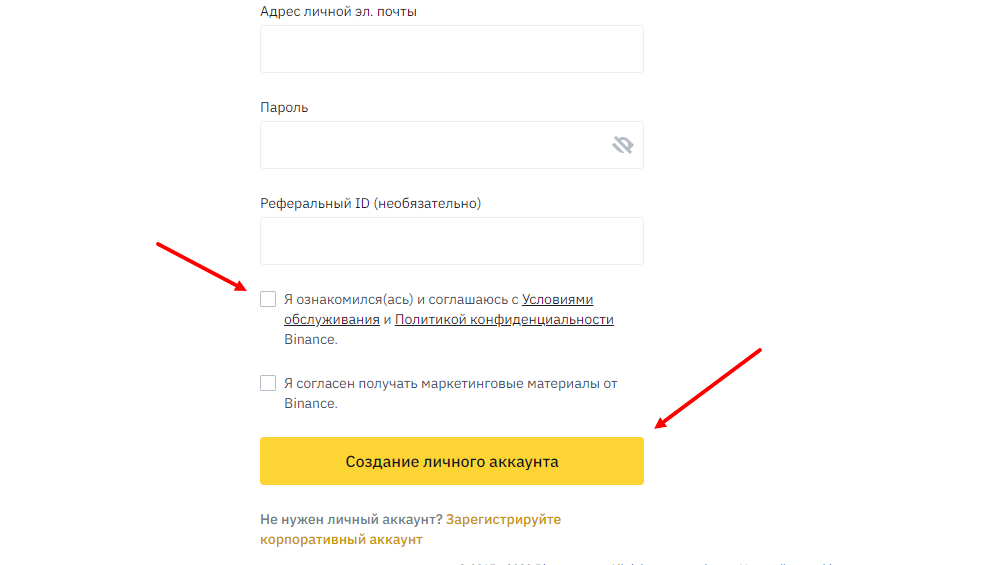Click the Пароль field label
This screenshot has height=565, width=1000.
coord(284,107)
